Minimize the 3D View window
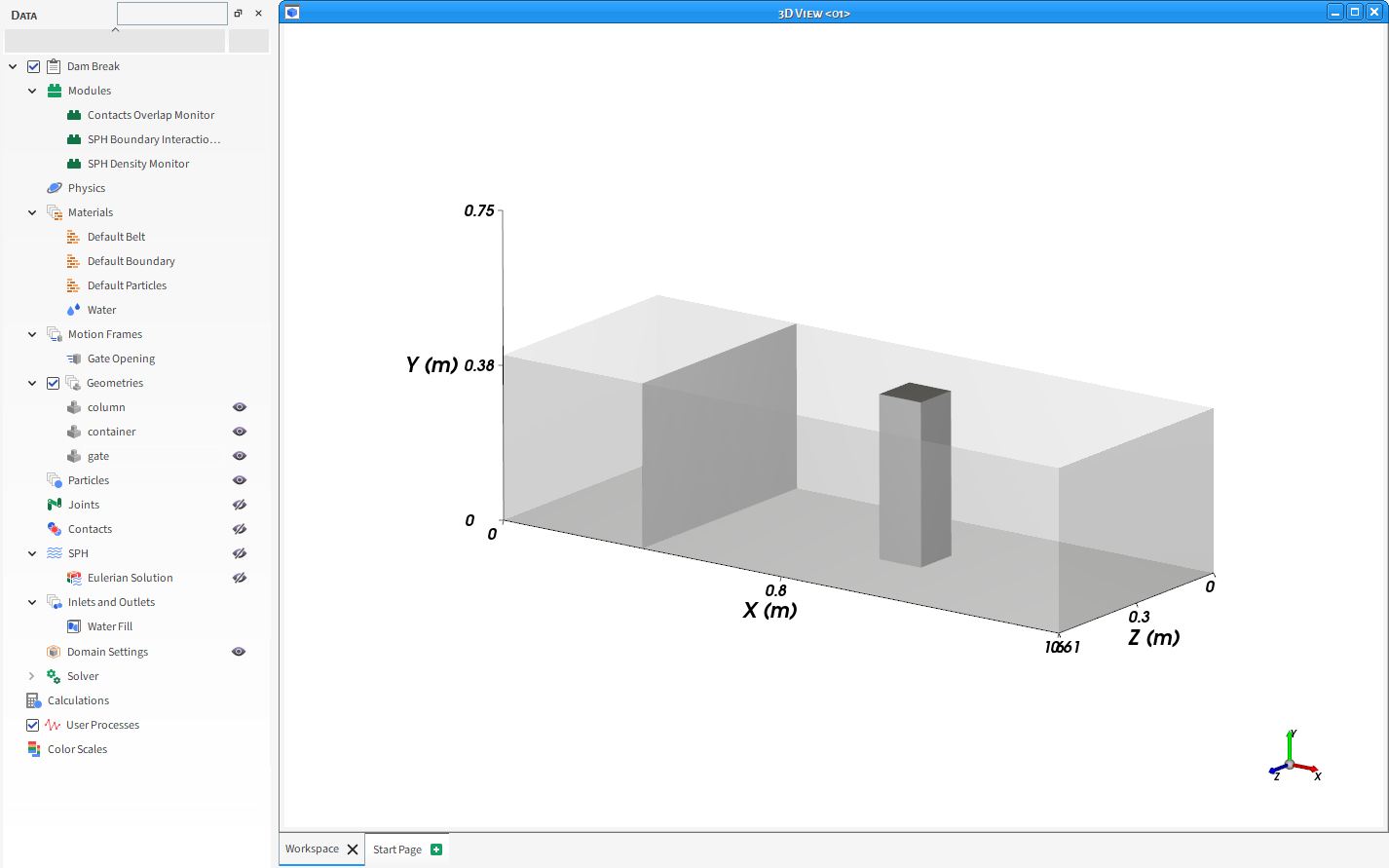The width and height of the screenshot is (1389, 868). (x=1335, y=13)
